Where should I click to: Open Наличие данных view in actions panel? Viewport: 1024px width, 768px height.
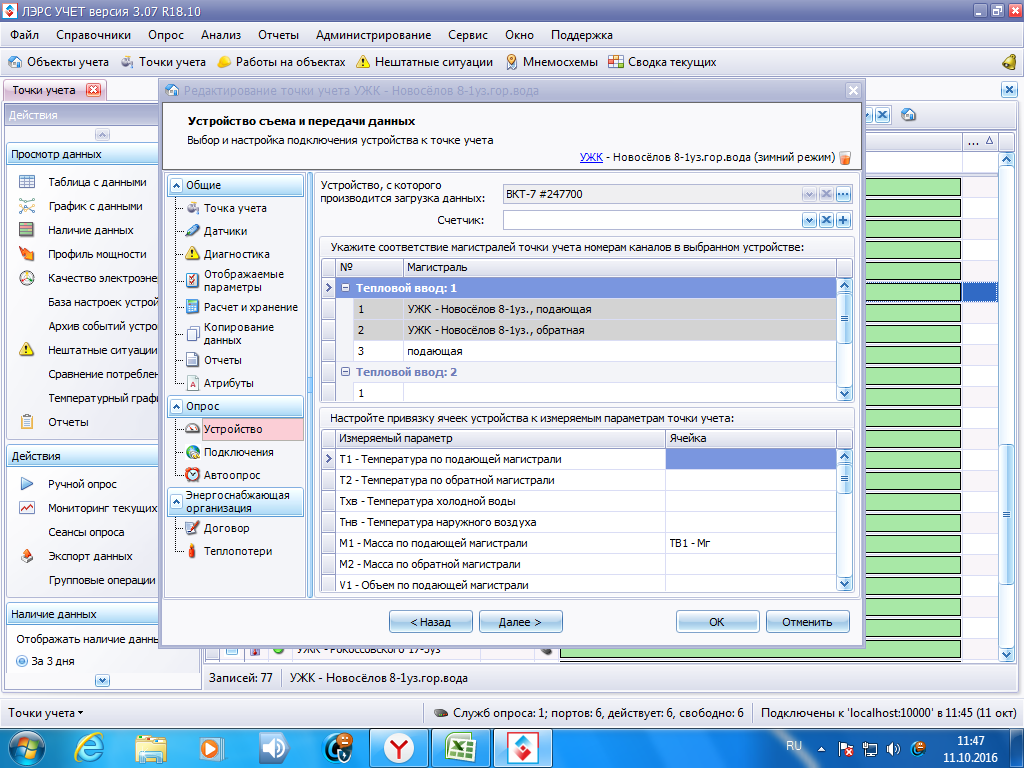(90, 230)
